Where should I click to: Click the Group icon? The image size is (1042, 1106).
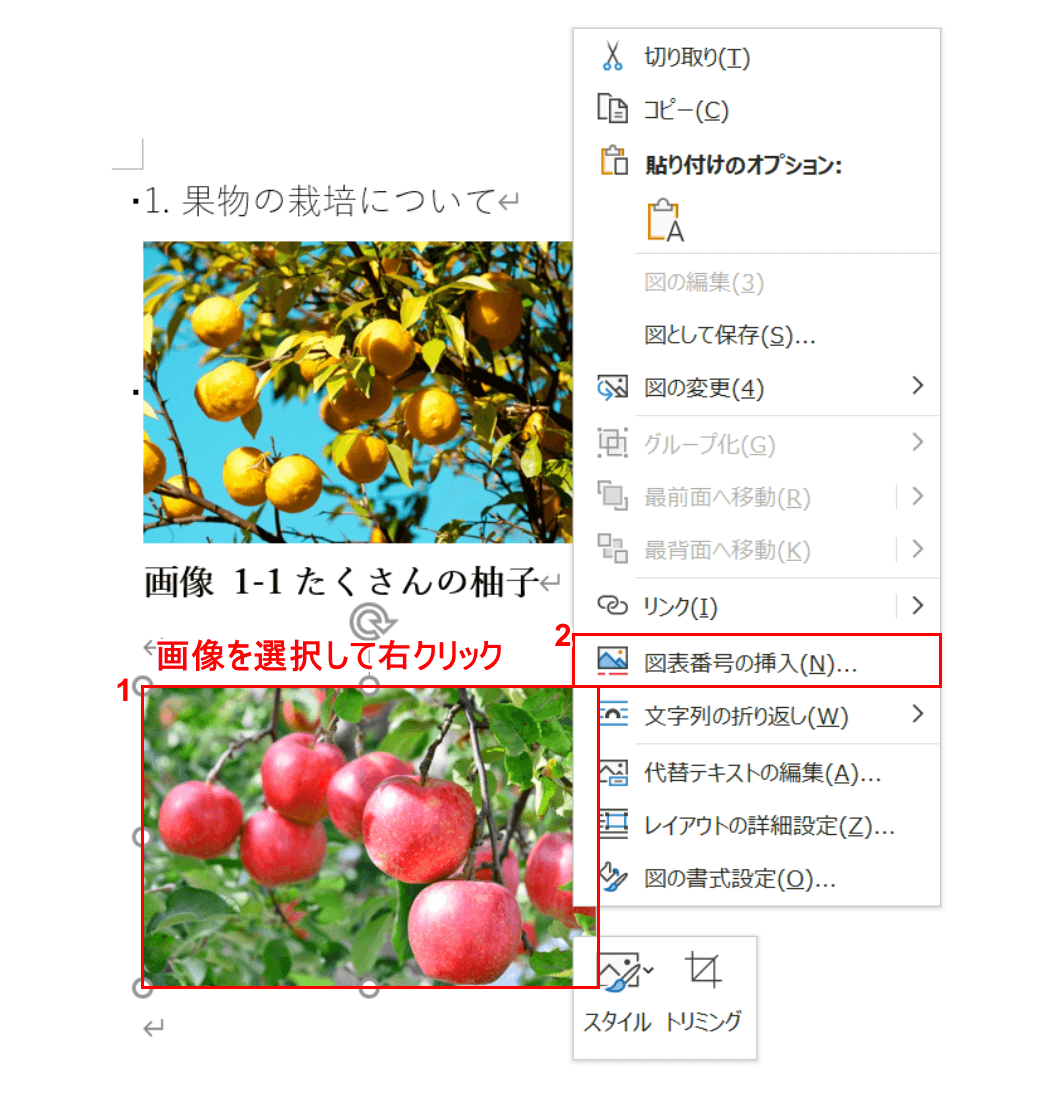click(x=612, y=442)
